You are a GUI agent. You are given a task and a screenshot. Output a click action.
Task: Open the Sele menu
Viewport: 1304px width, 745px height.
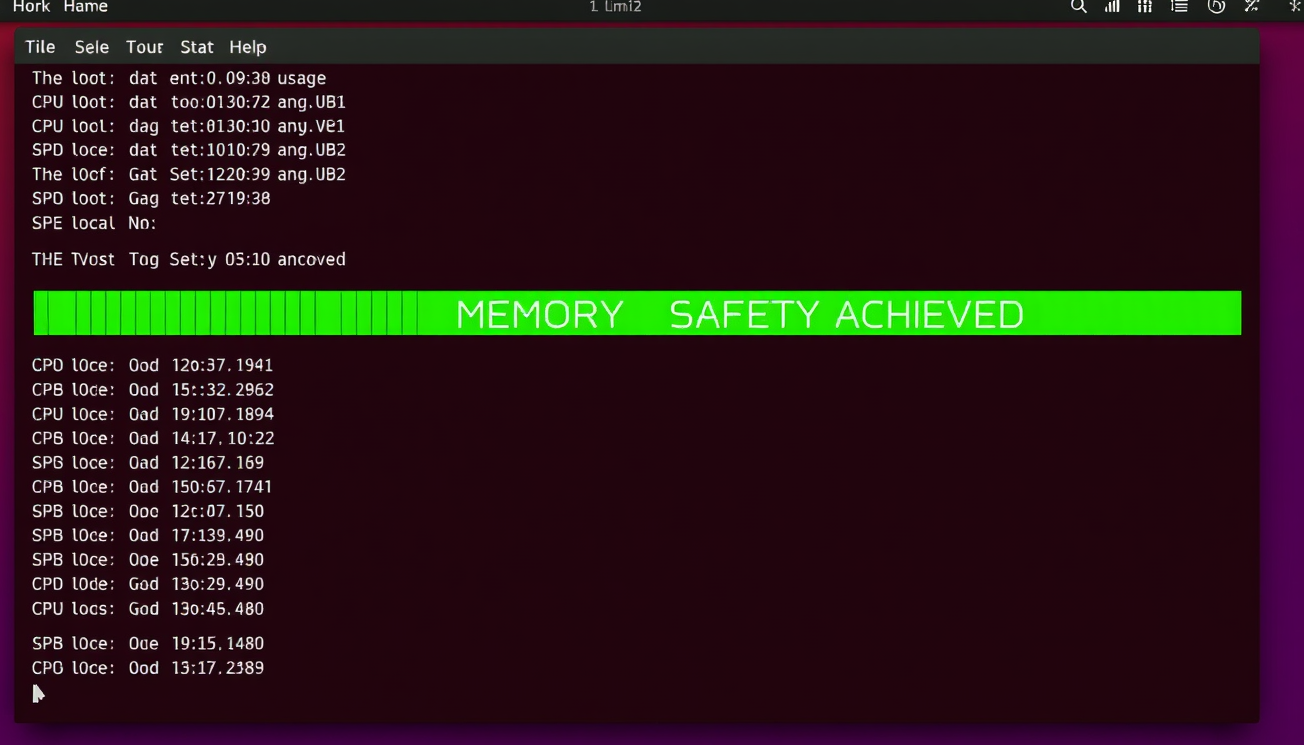(92, 47)
